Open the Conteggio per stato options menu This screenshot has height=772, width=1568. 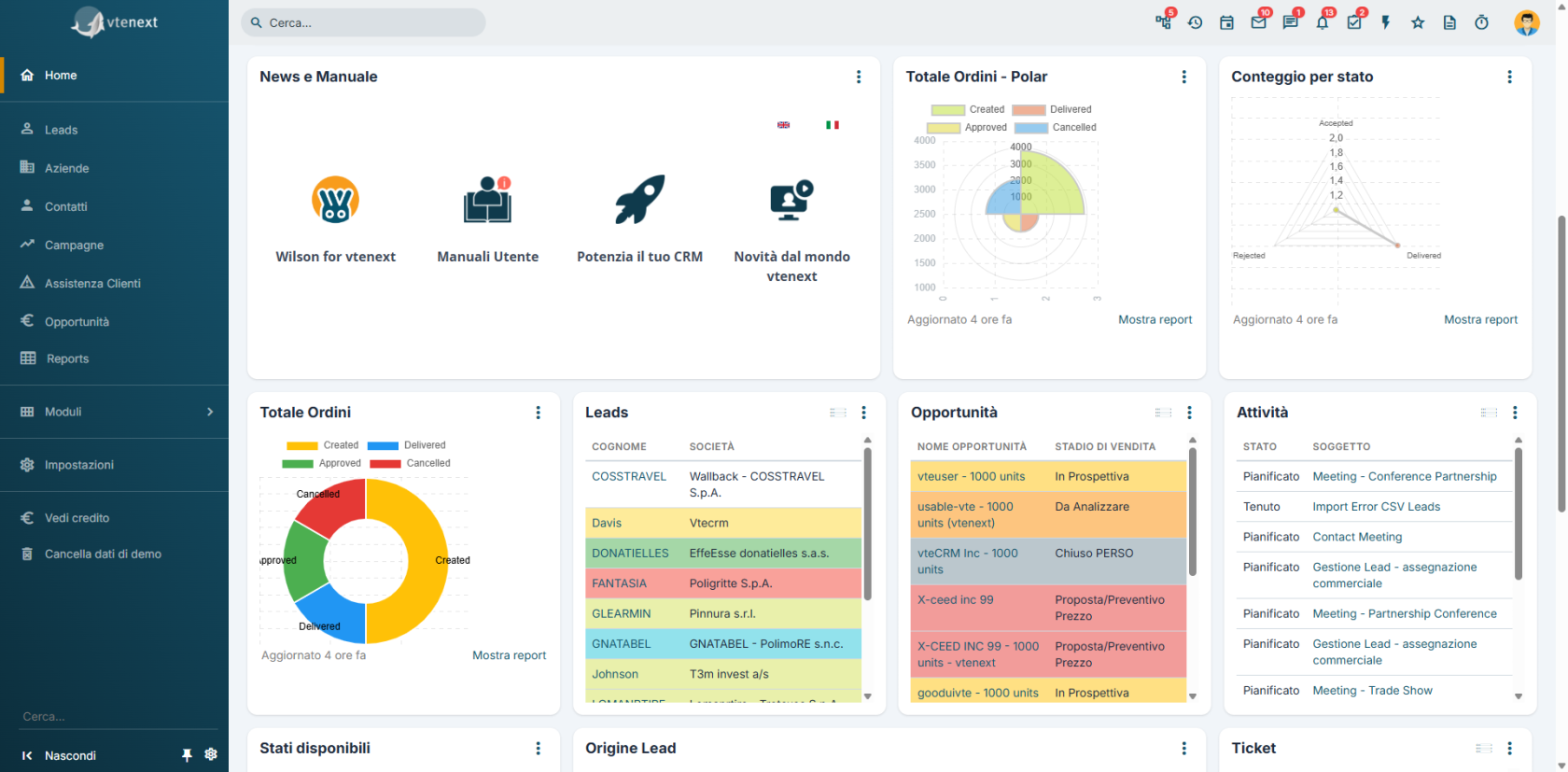click(x=1509, y=77)
